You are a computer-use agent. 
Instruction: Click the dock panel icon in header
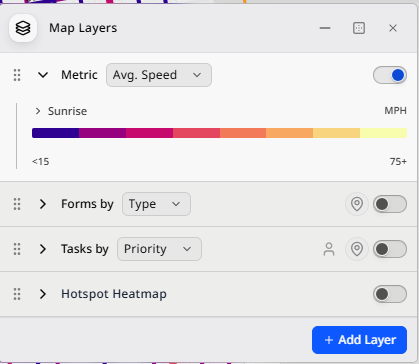pyautogui.click(x=359, y=28)
